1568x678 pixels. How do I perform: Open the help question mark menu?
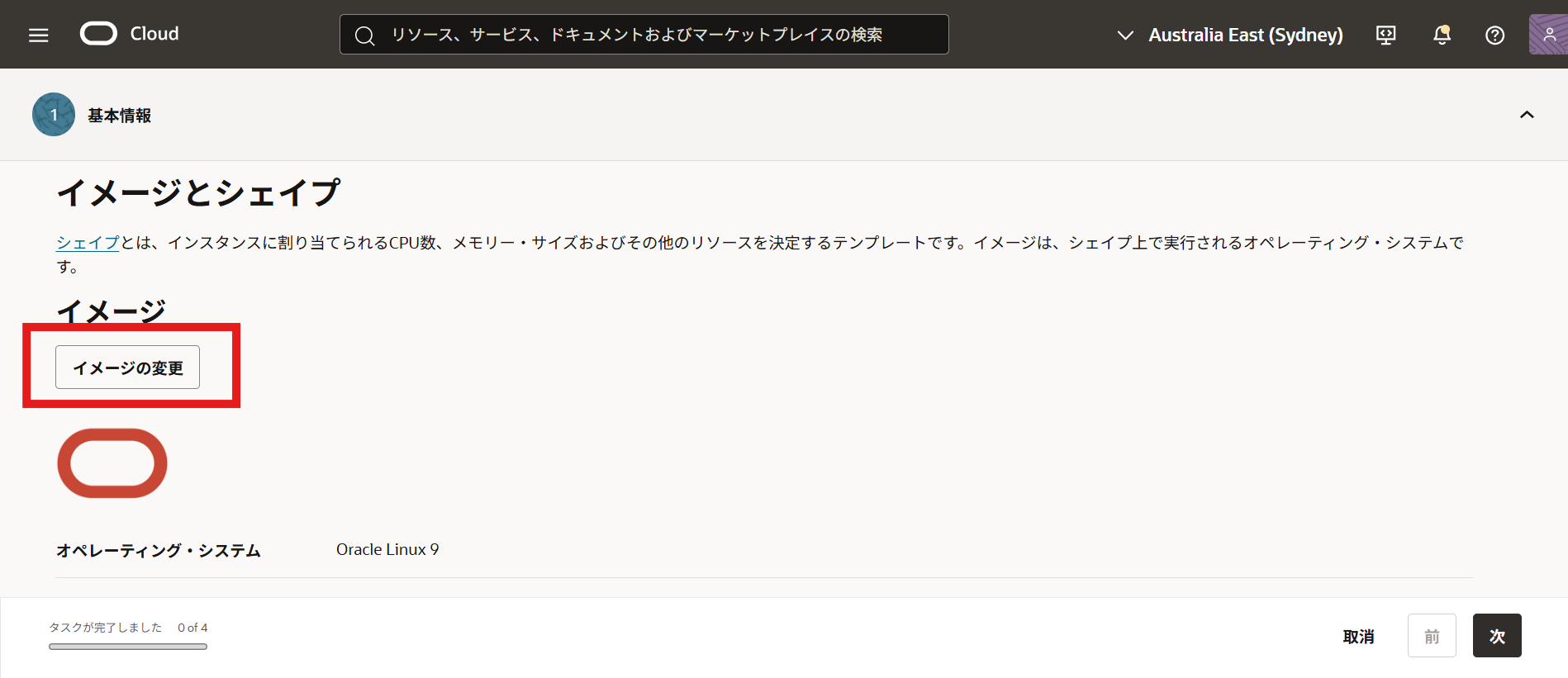click(x=1494, y=35)
